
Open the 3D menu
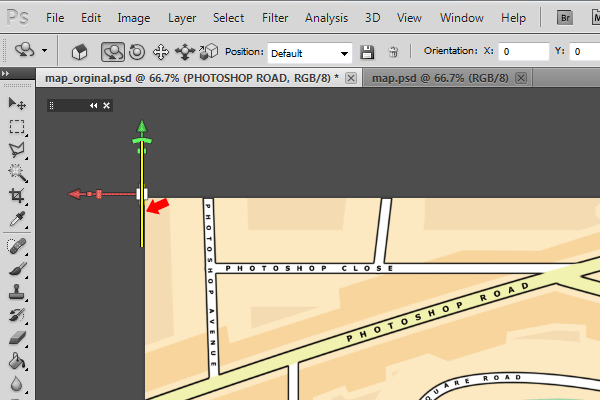(x=372, y=18)
